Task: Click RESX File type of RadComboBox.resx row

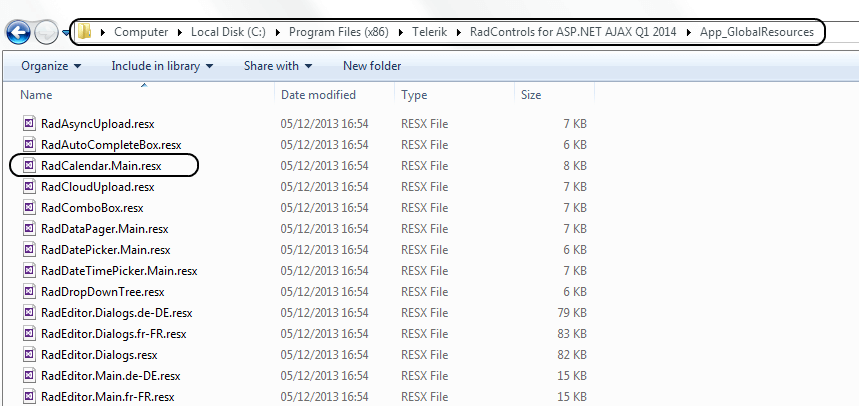Action: [x=425, y=208]
